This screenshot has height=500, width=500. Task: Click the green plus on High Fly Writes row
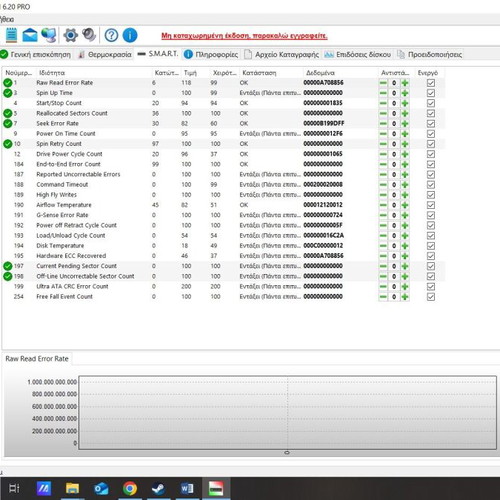click(405, 195)
